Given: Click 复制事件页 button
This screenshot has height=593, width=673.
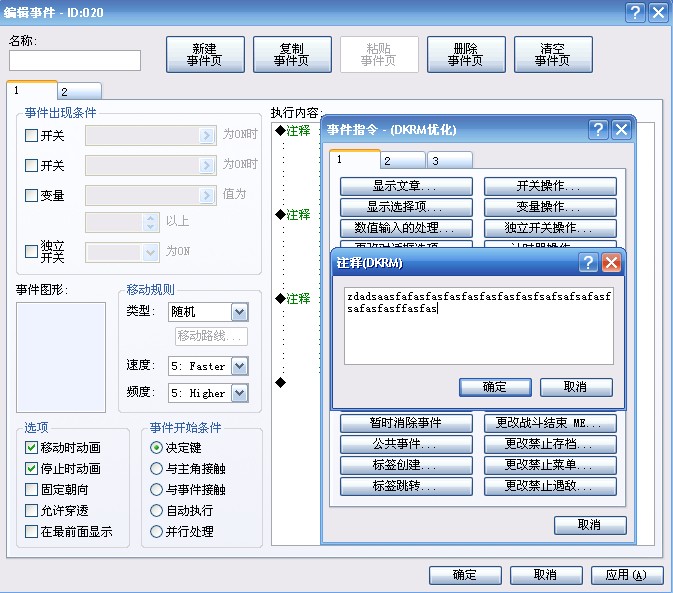Looking at the screenshot, I should [x=292, y=54].
